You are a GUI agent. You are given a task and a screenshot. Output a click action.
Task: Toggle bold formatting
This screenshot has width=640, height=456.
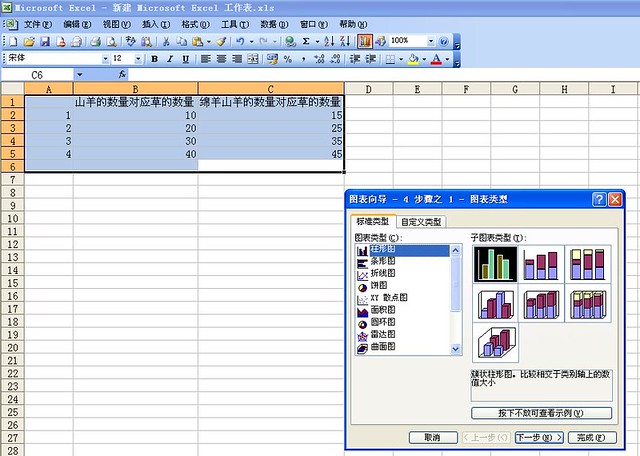pos(154,59)
